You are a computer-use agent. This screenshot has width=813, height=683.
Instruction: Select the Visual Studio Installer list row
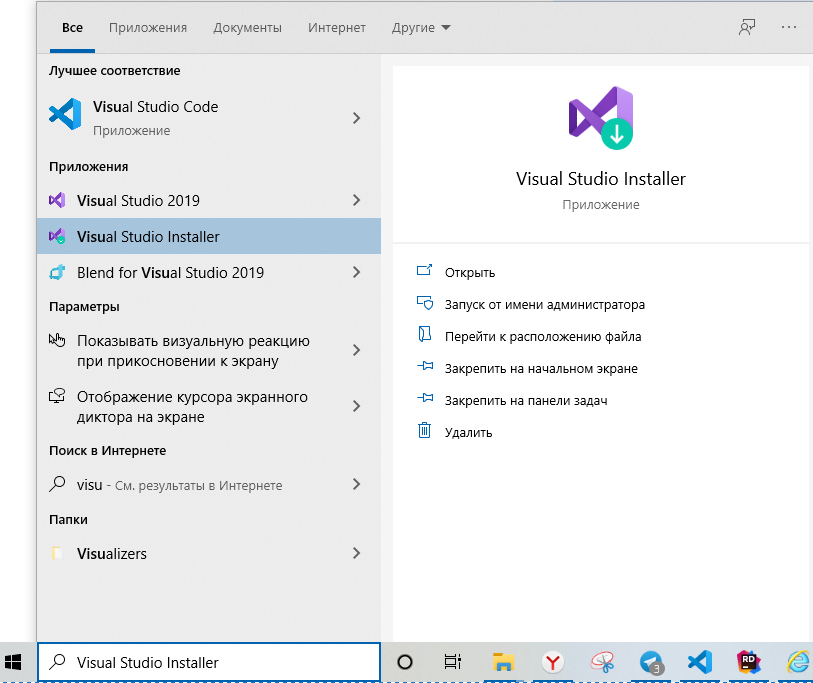coord(208,236)
